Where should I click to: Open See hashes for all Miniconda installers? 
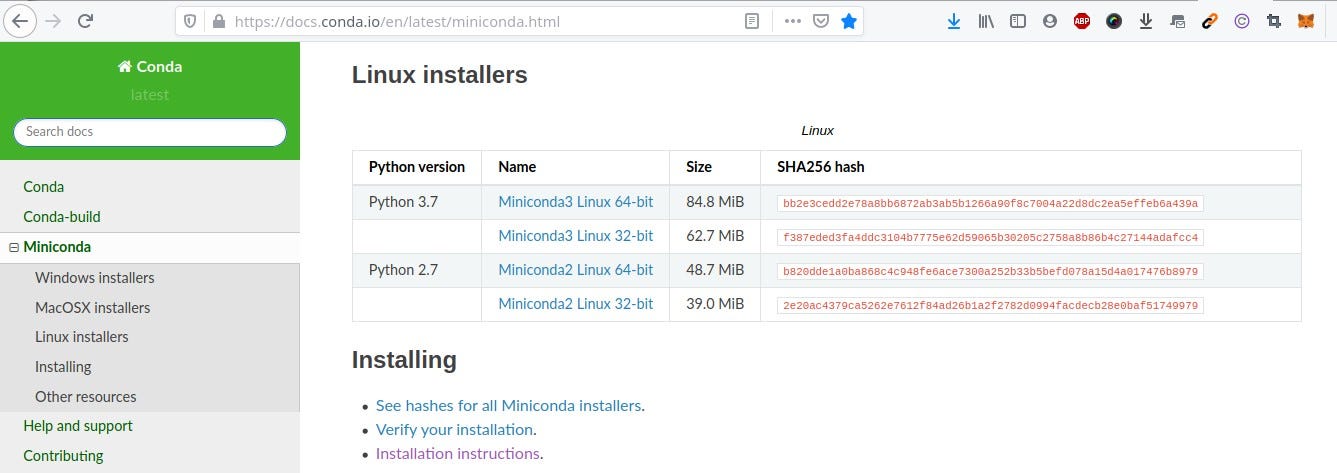pyautogui.click(x=508, y=406)
